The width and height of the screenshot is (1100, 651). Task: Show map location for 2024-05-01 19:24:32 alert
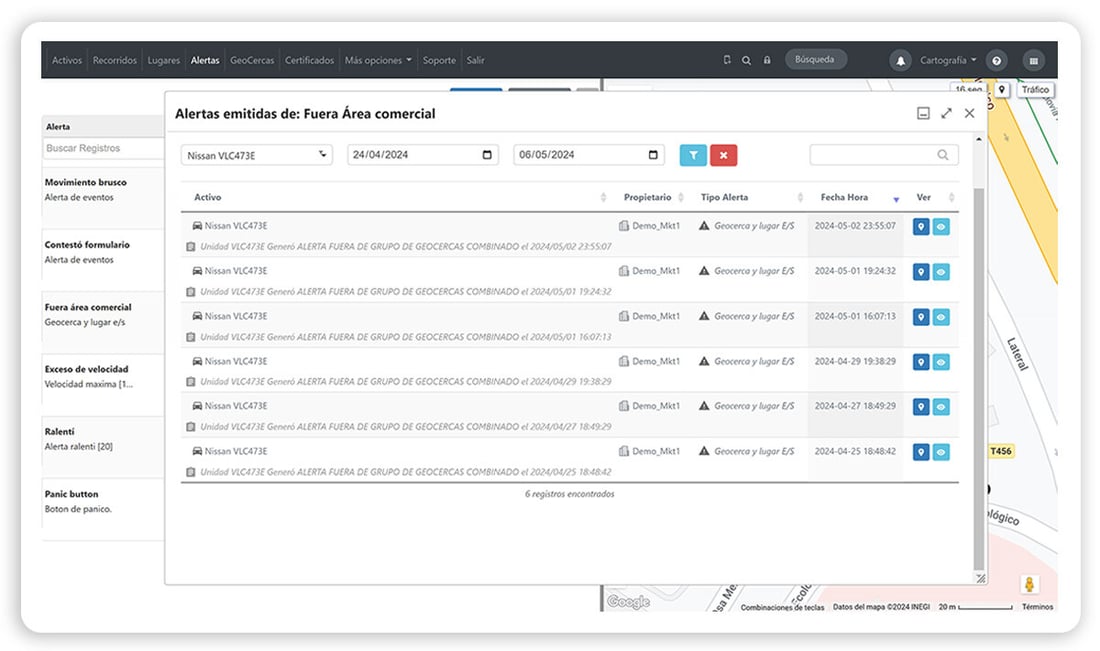(921, 272)
